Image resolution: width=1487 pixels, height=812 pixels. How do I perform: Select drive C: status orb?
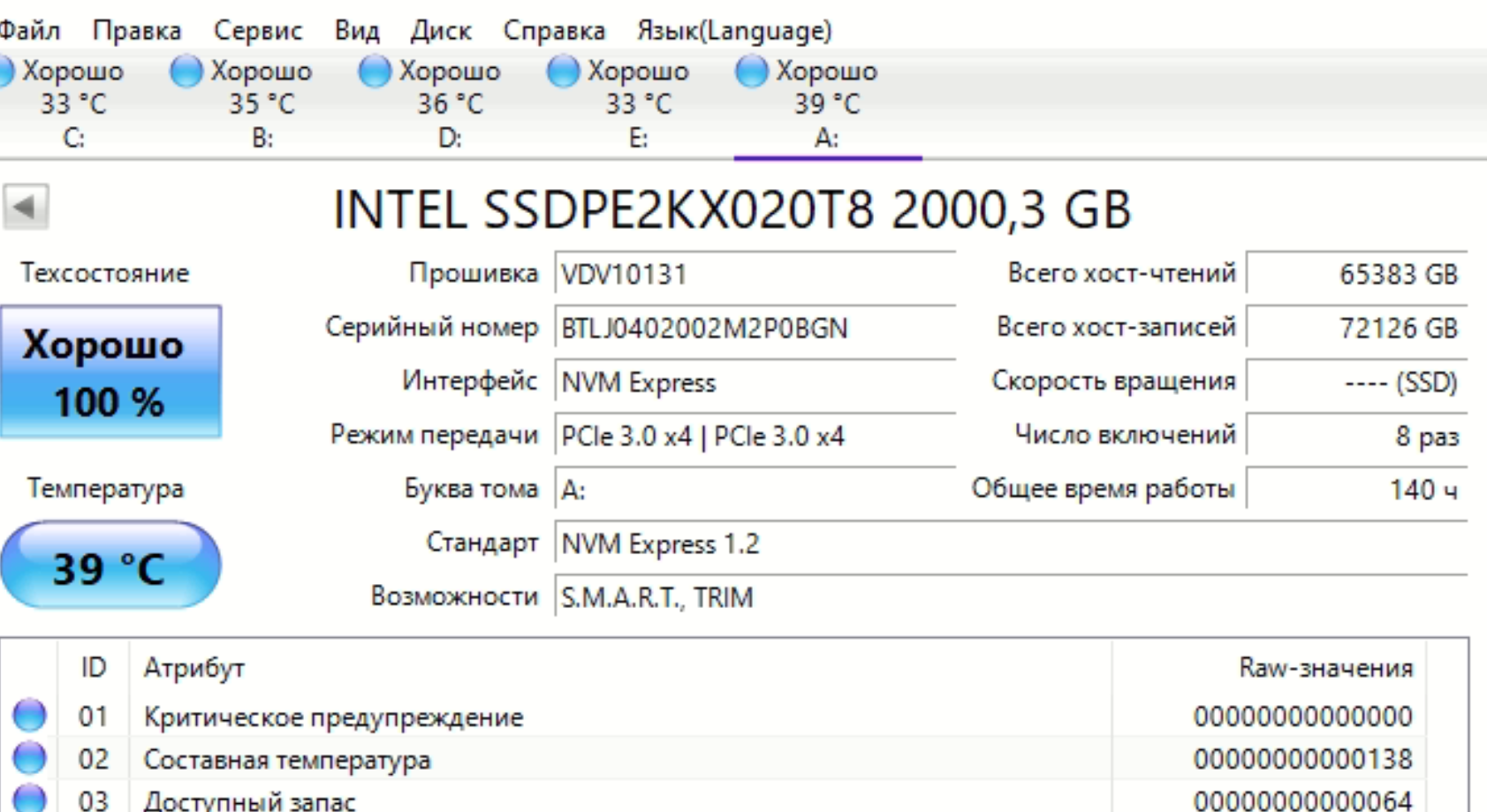4,72
